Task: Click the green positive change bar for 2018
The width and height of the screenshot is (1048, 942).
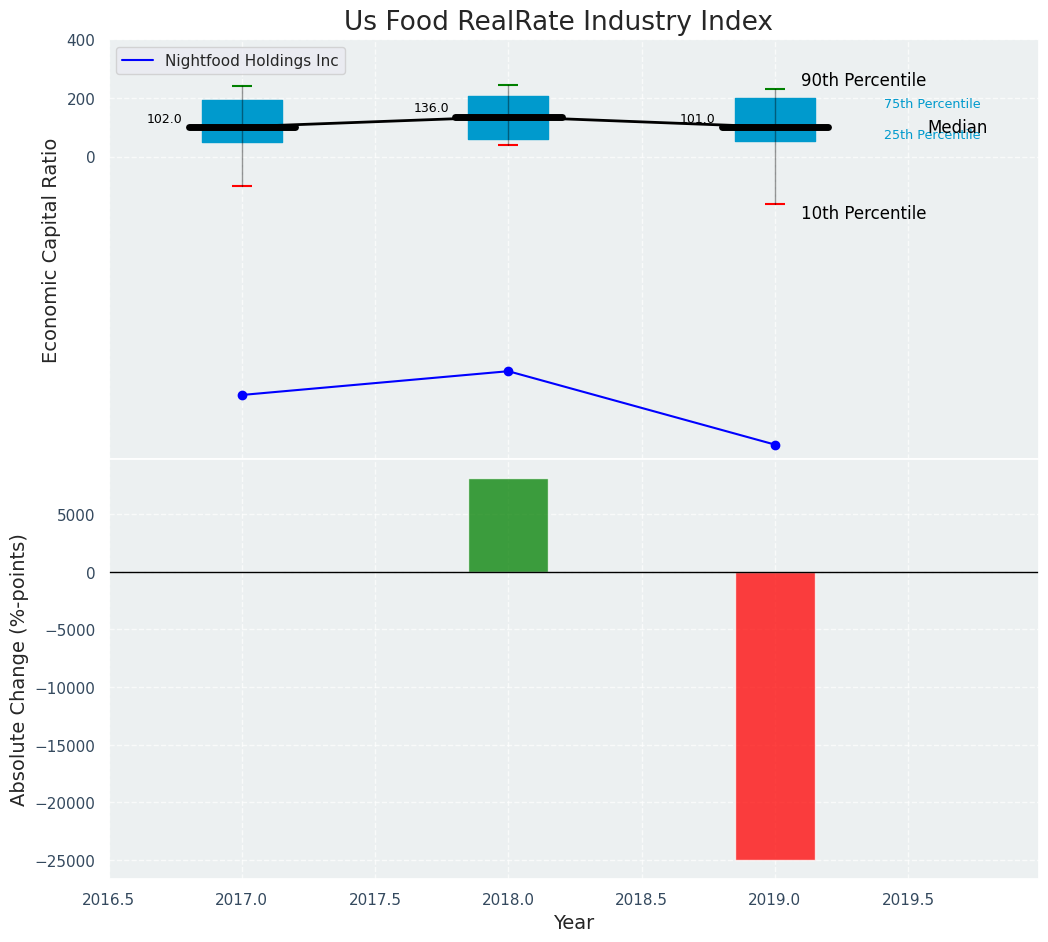Action: click(x=508, y=525)
